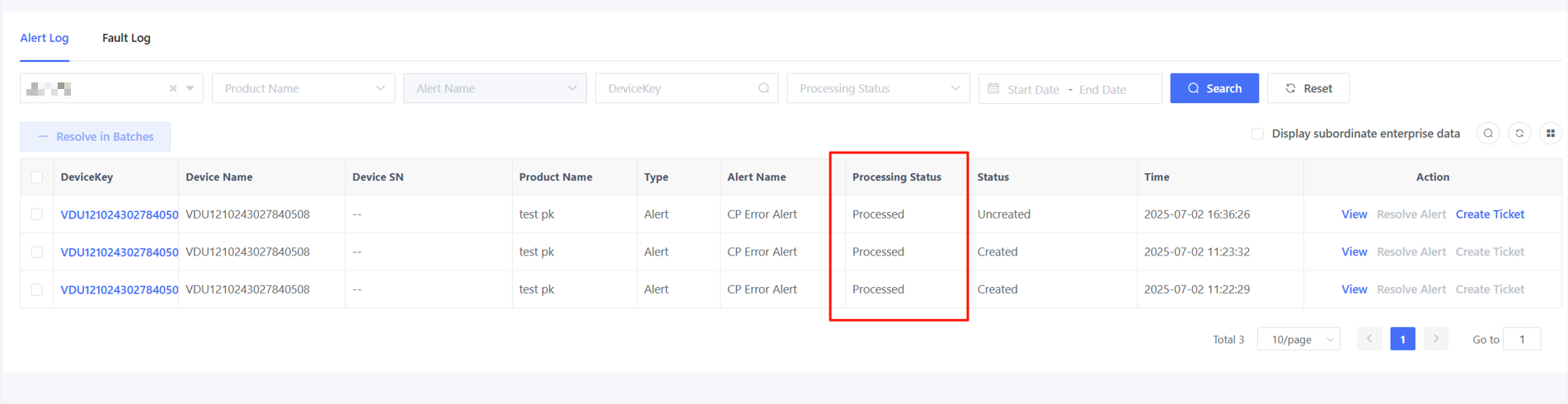Click the Go to page input
The image size is (1568, 404).
coord(1522,339)
